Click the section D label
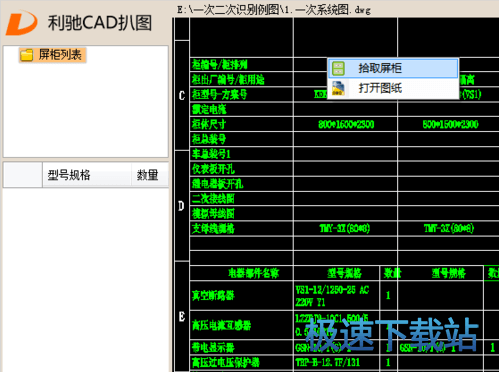This screenshot has height=372, width=499. 181,206
